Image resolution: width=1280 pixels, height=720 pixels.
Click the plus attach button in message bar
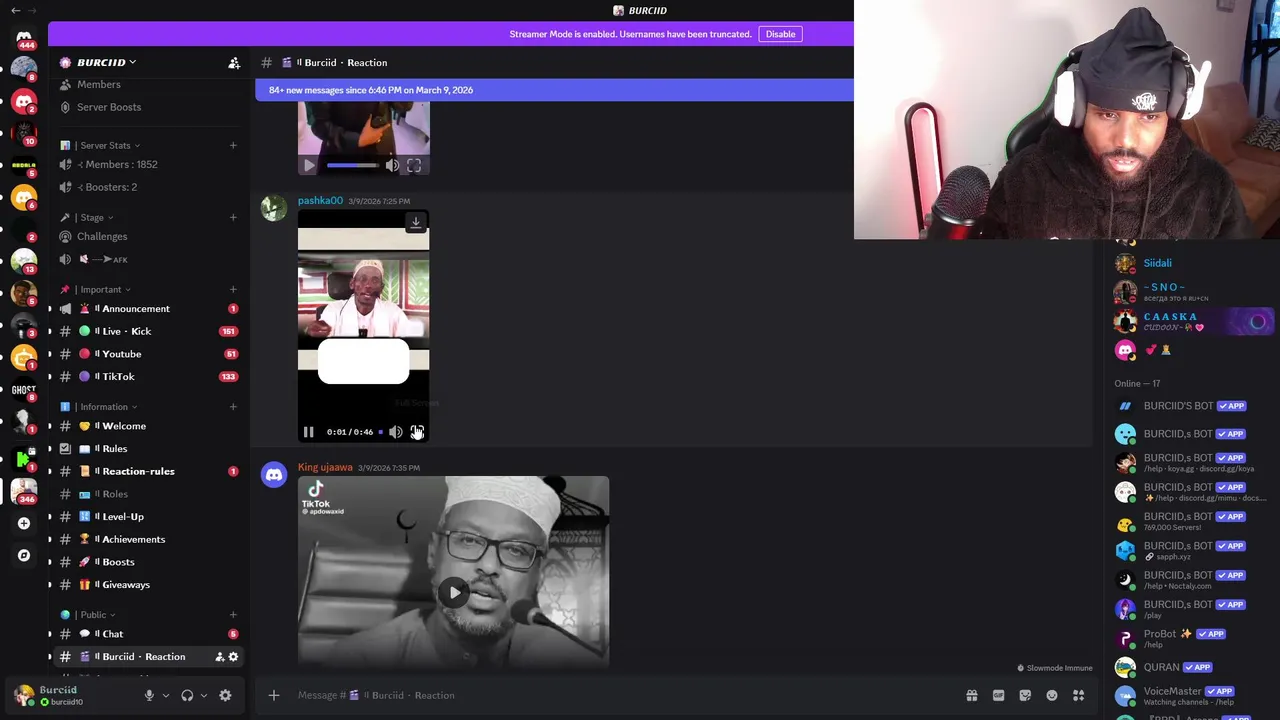click(273, 695)
